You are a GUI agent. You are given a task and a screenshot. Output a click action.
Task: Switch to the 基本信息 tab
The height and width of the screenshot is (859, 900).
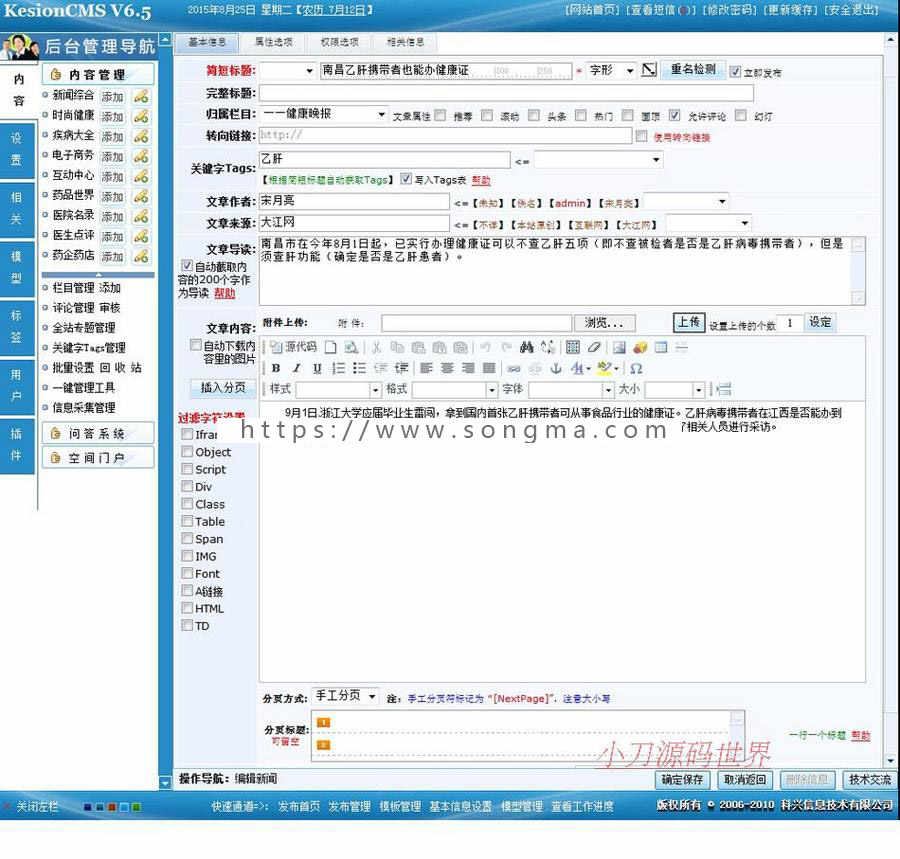(x=207, y=42)
